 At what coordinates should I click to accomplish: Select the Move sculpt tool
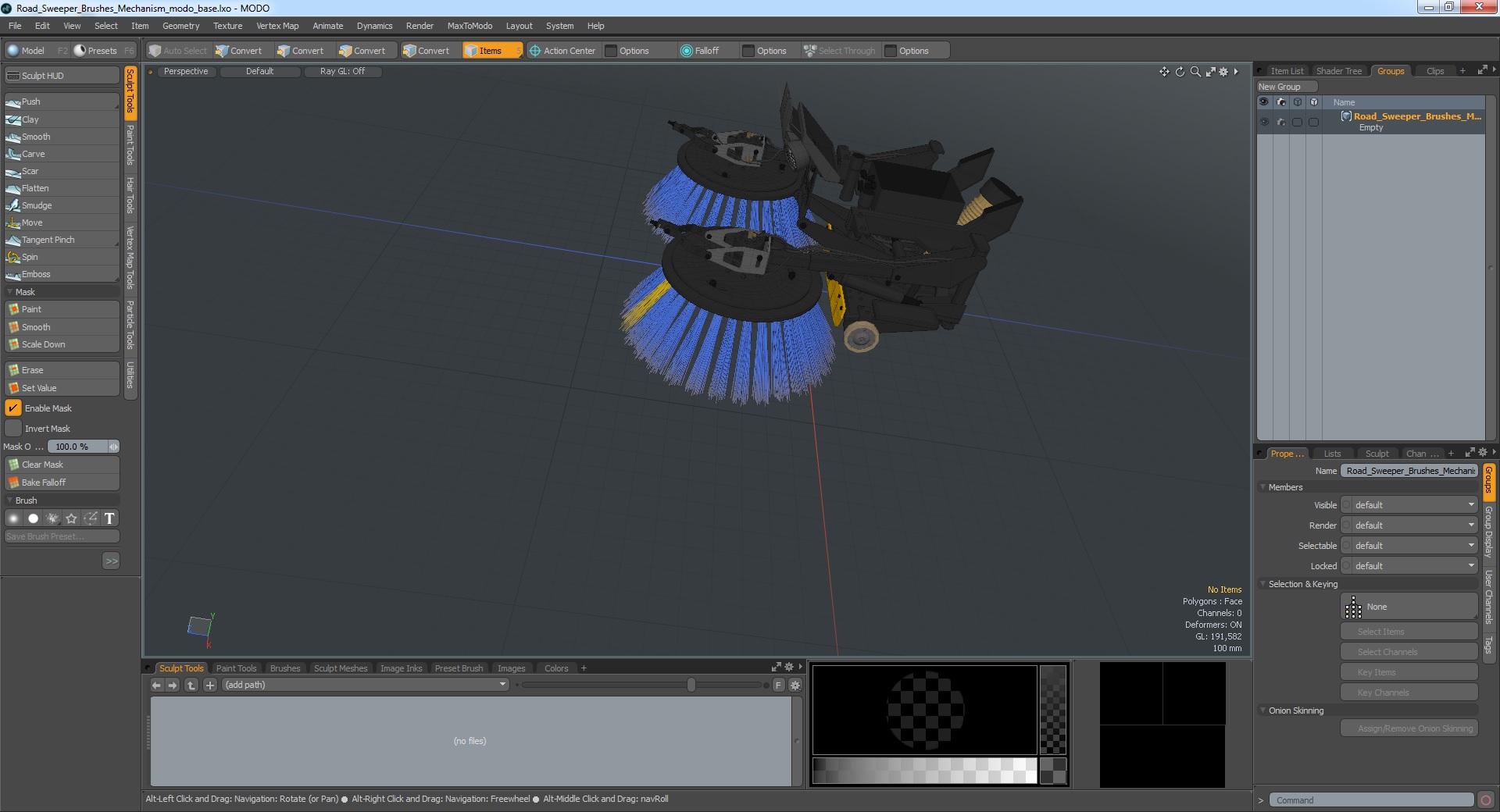(x=62, y=223)
